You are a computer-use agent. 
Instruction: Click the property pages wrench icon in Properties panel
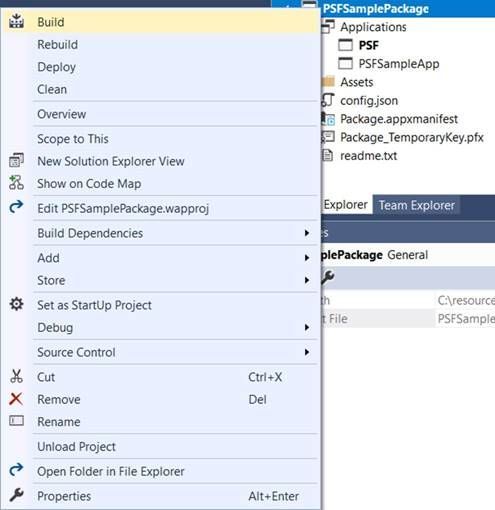coord(328,277)
